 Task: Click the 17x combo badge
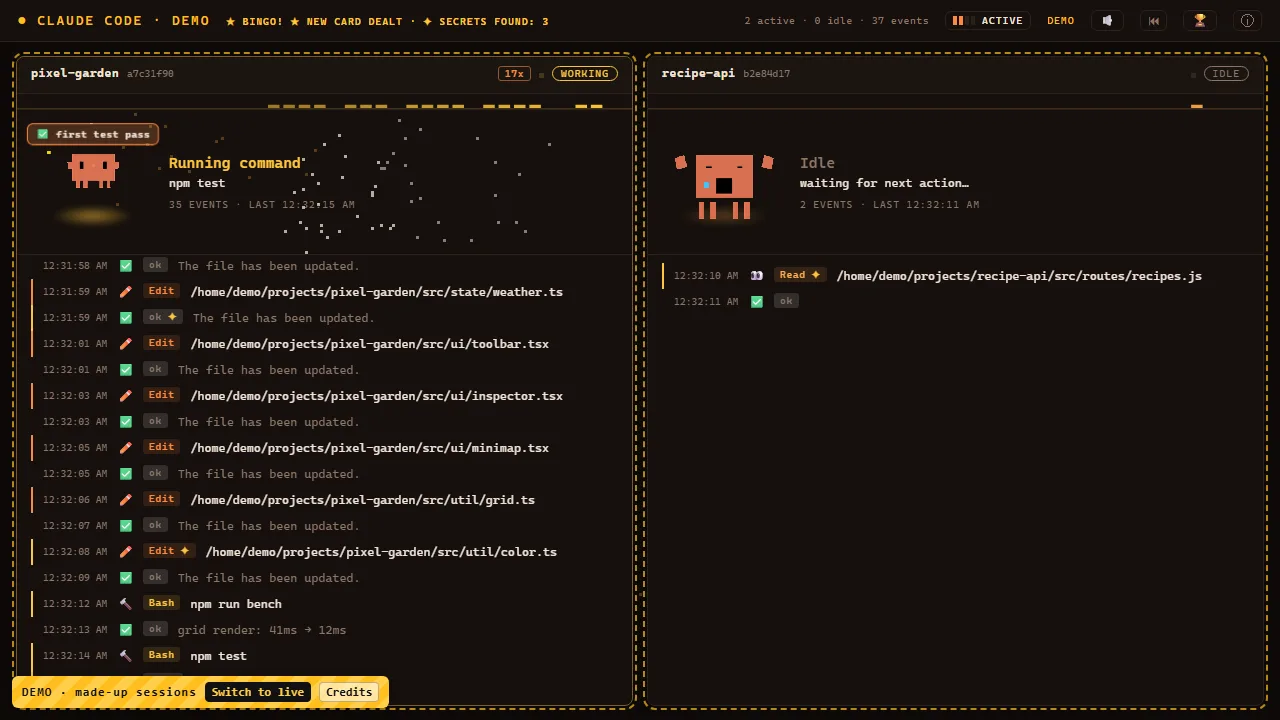coord(514,74)
